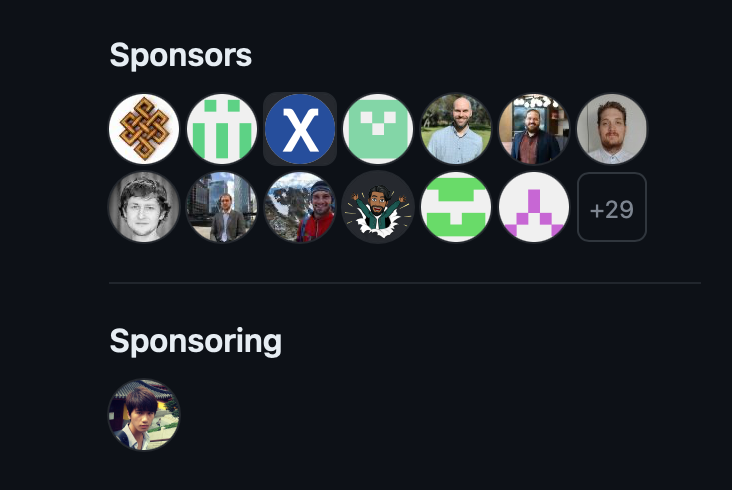Open the sponsored user avatar under Sponsoring

pos(144,414)
